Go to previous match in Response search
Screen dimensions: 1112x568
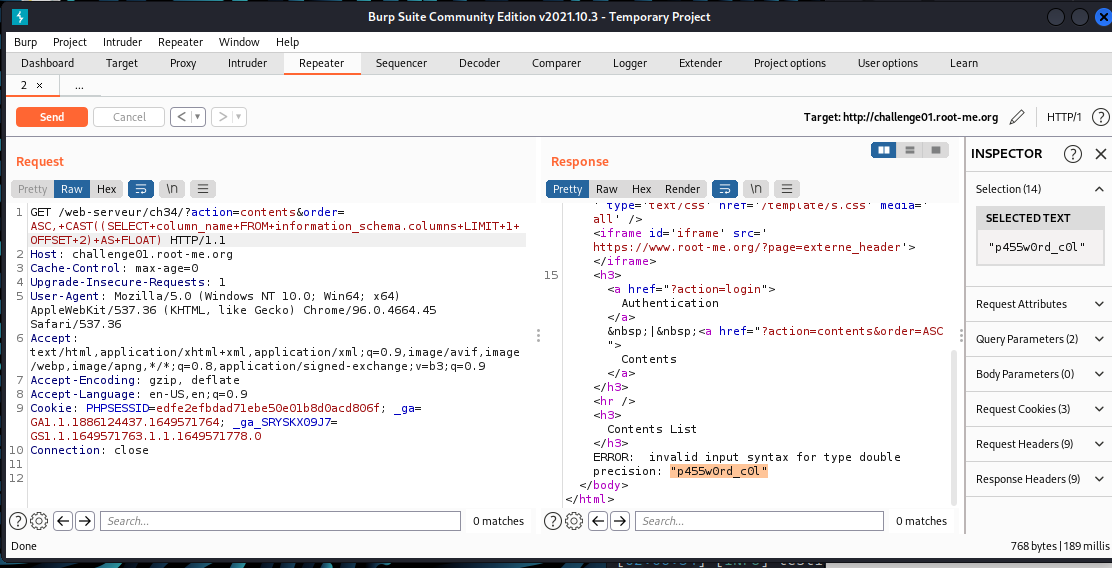pos(599,521)
